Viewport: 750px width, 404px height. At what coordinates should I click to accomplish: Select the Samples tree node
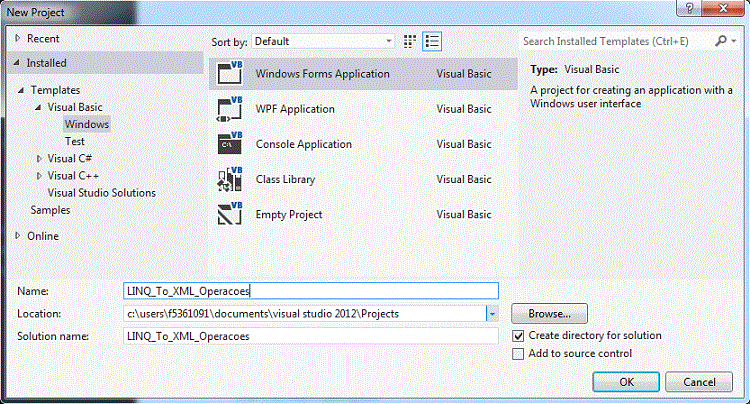coord(50,210)
